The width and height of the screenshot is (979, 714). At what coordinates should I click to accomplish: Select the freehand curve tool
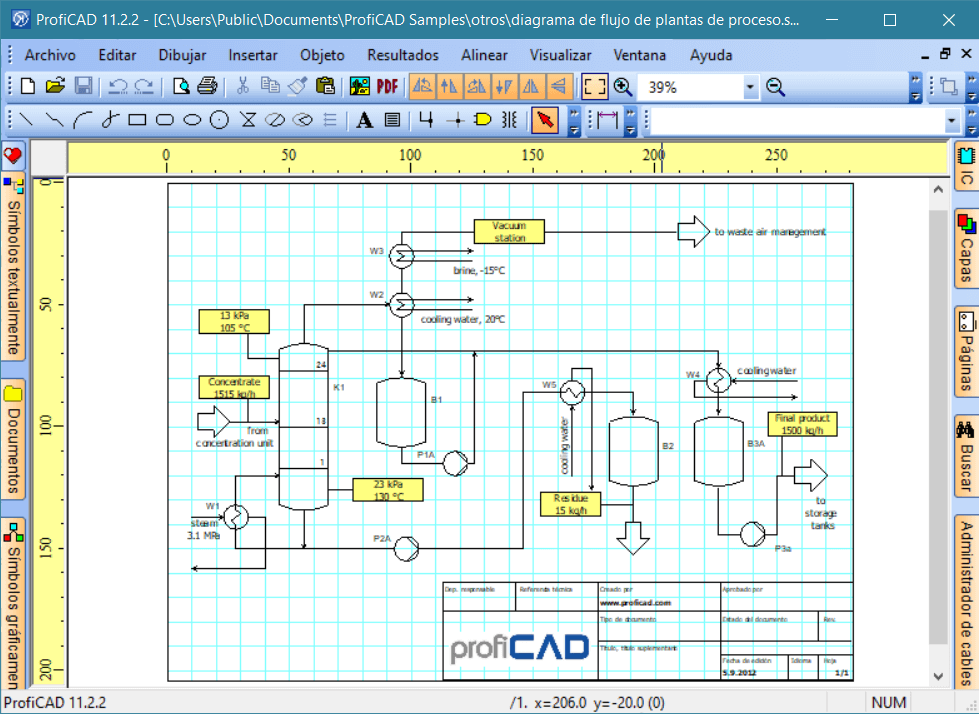pyautogui.click(x=110, y=119)
